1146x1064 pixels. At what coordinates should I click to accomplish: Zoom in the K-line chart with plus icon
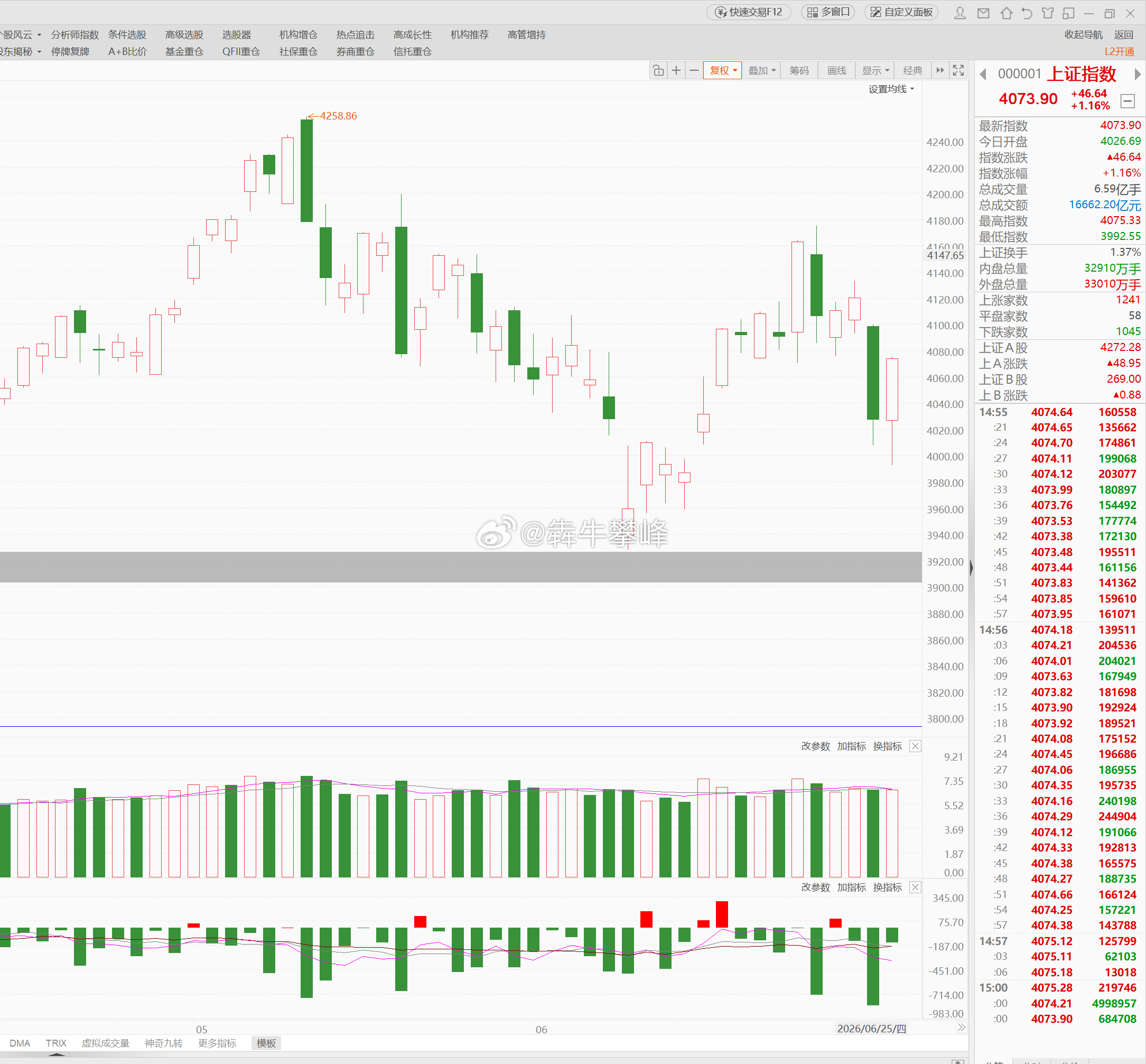click(x=676, y=70)
